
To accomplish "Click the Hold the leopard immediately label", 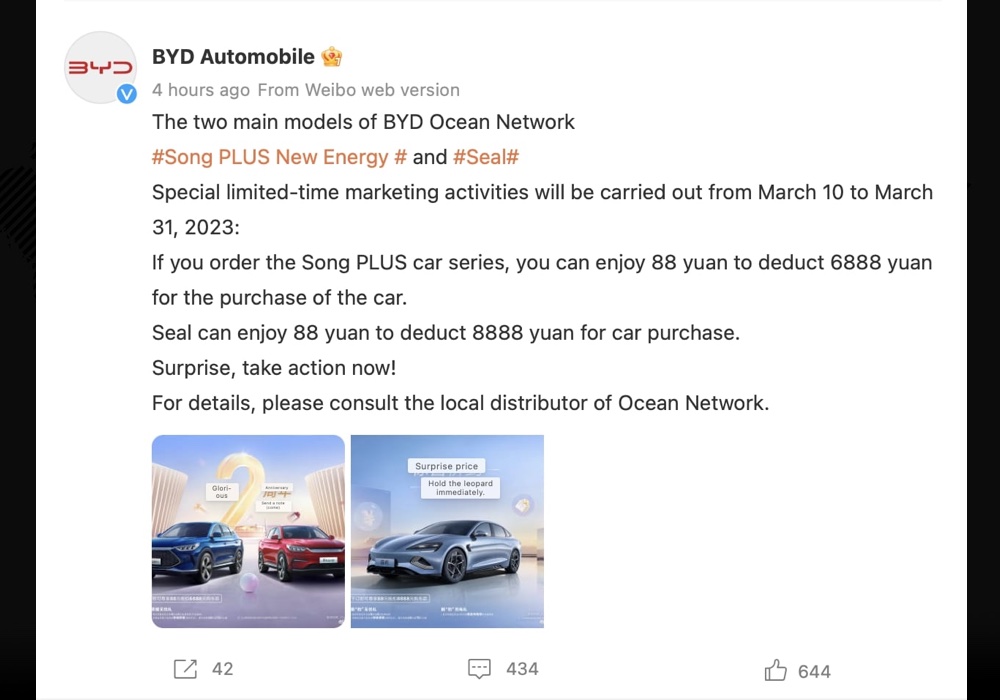I will click(460, 488).
